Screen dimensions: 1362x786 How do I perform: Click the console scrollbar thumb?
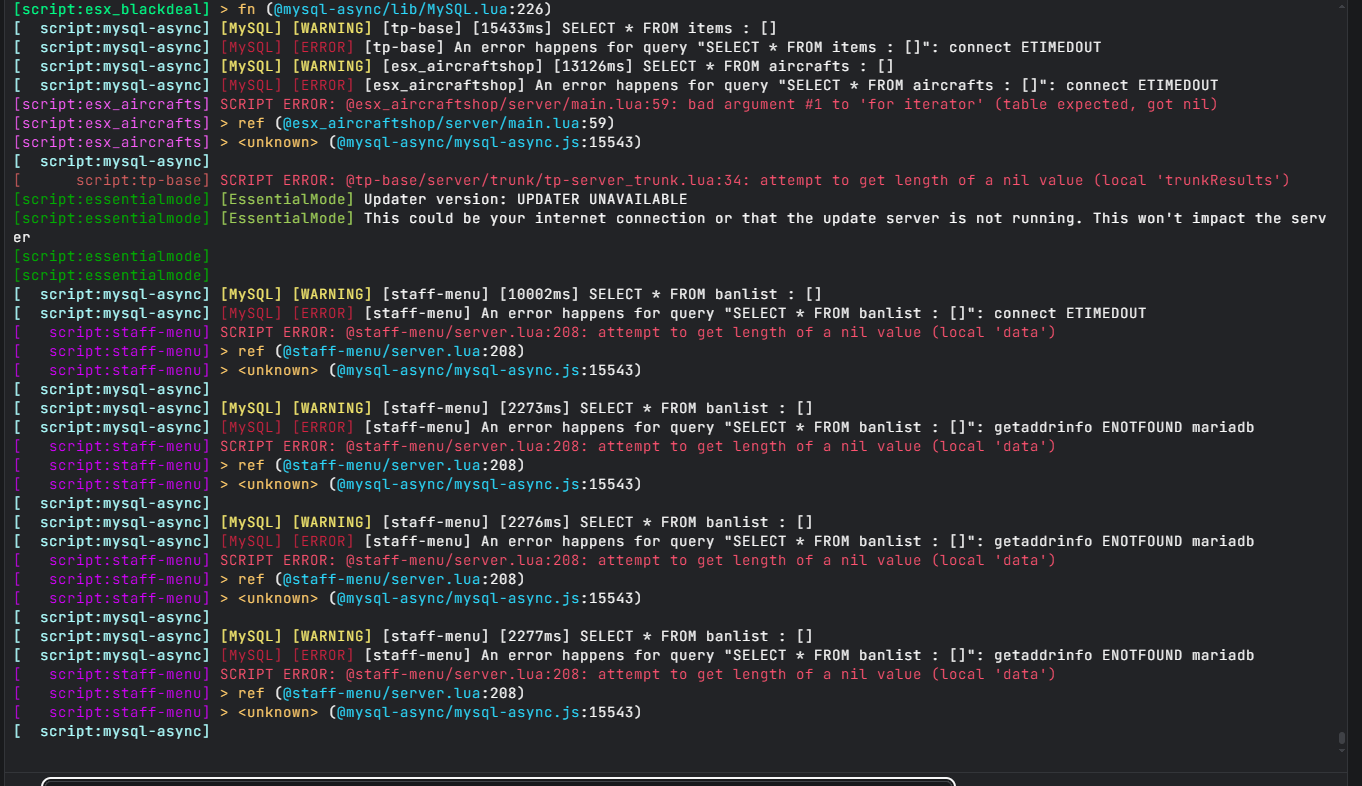1342,740
